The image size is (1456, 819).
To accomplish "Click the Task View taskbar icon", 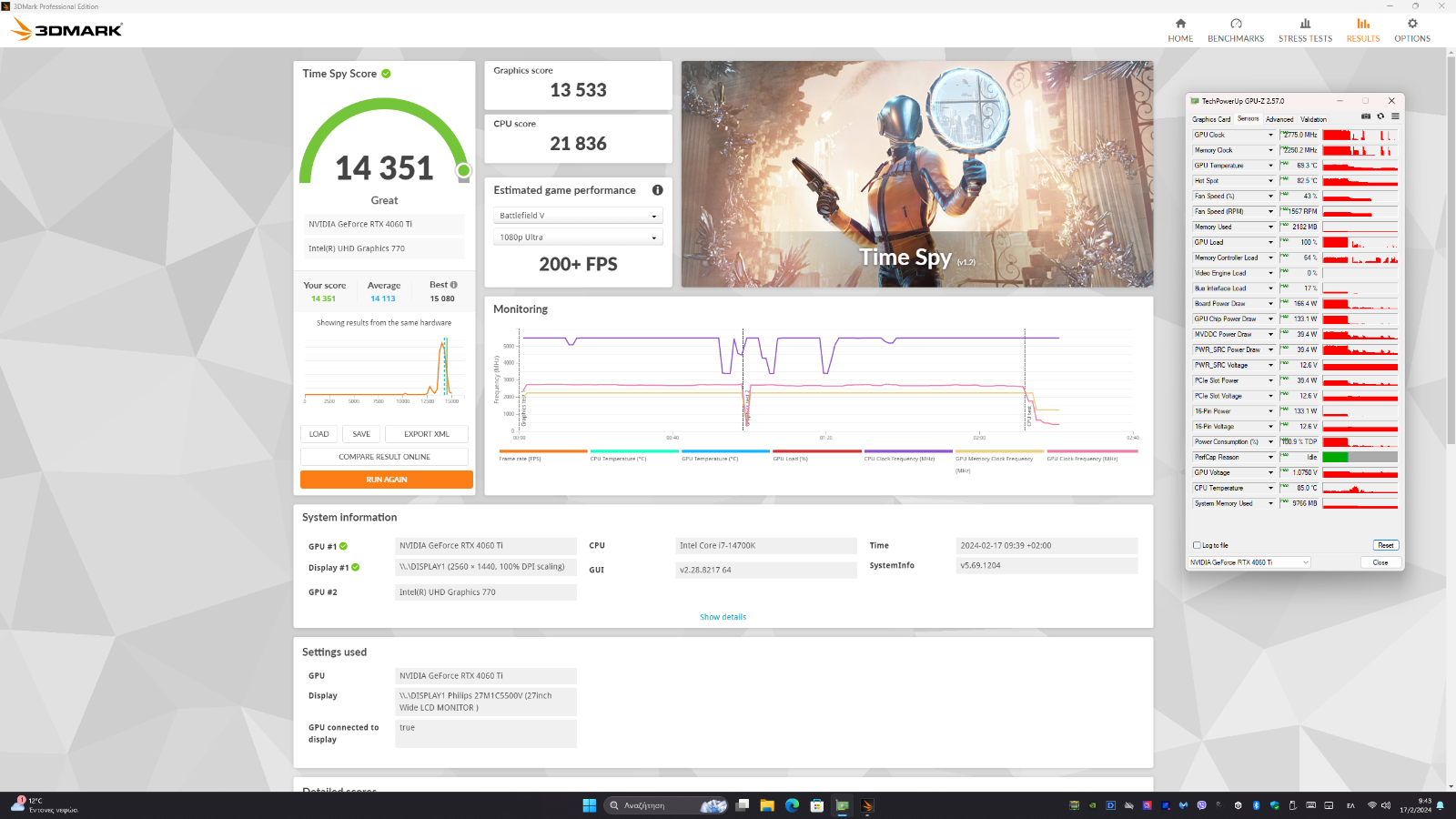I will pyautogui.click(x=743, y=805).
